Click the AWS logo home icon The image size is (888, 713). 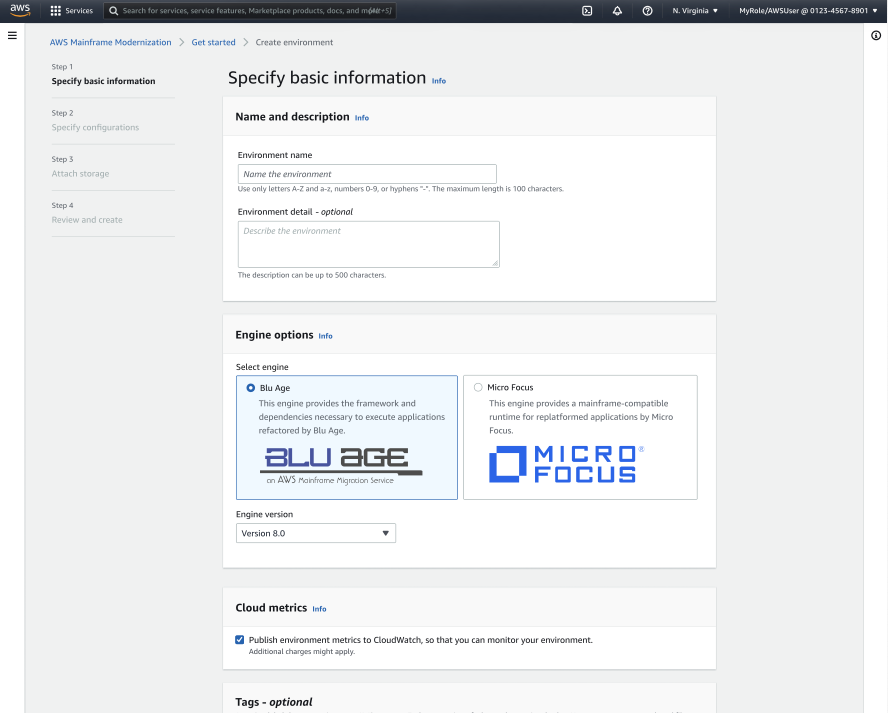pyautogui.click(x=20, y=10)
